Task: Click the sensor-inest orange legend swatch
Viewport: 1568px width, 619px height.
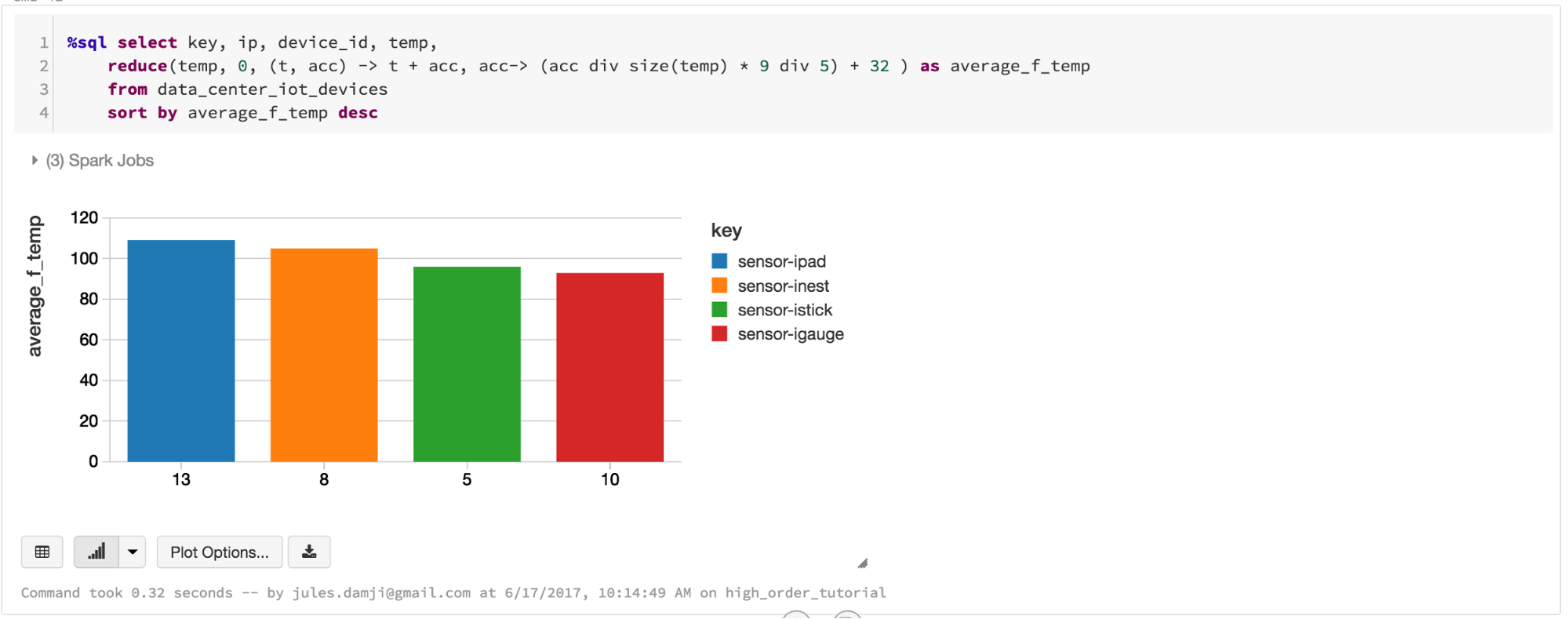Action: tap(719, 286)
